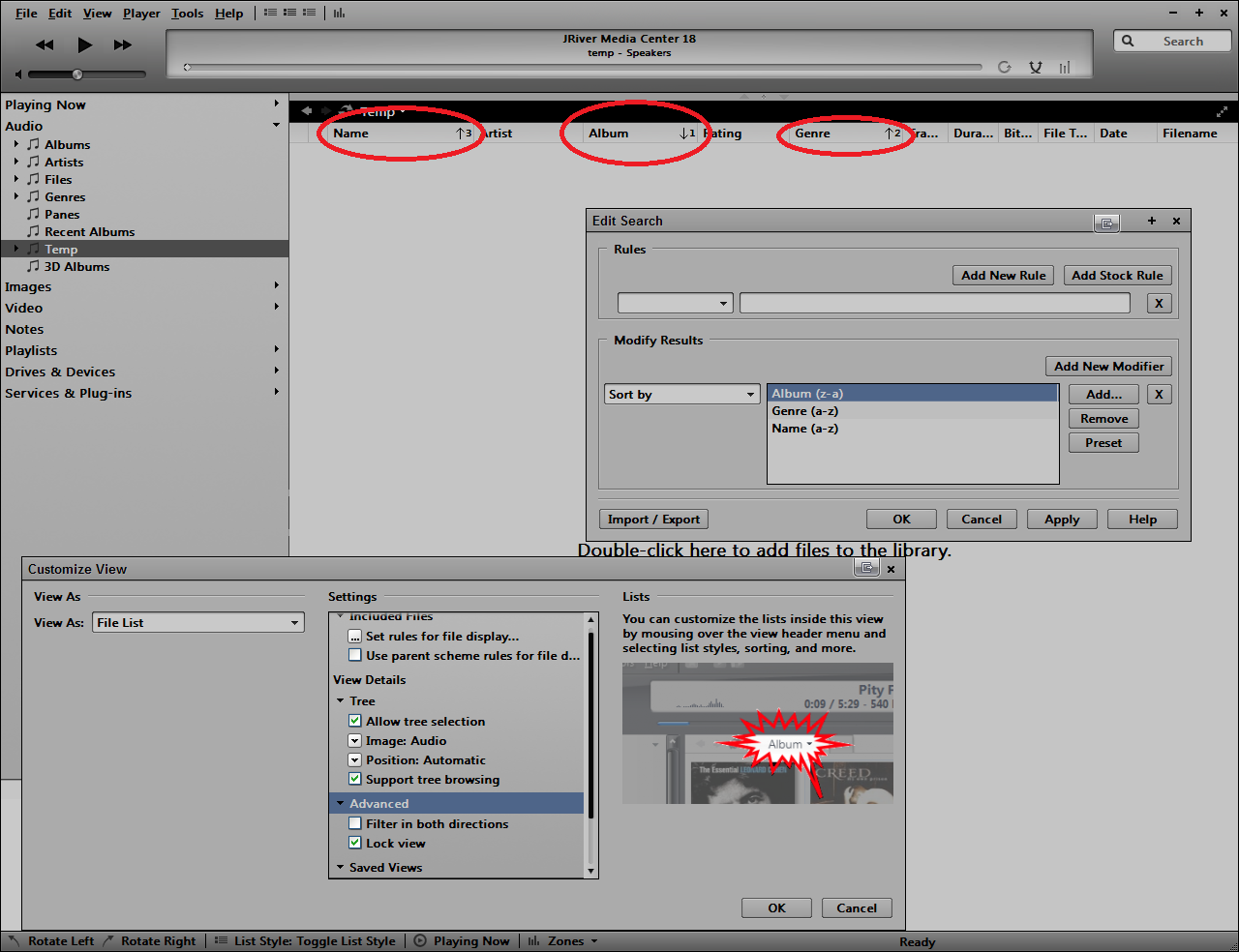Click Rotate Left in status bar
Viewport: 1239px width, 952px height.
(x=52, y=941)
